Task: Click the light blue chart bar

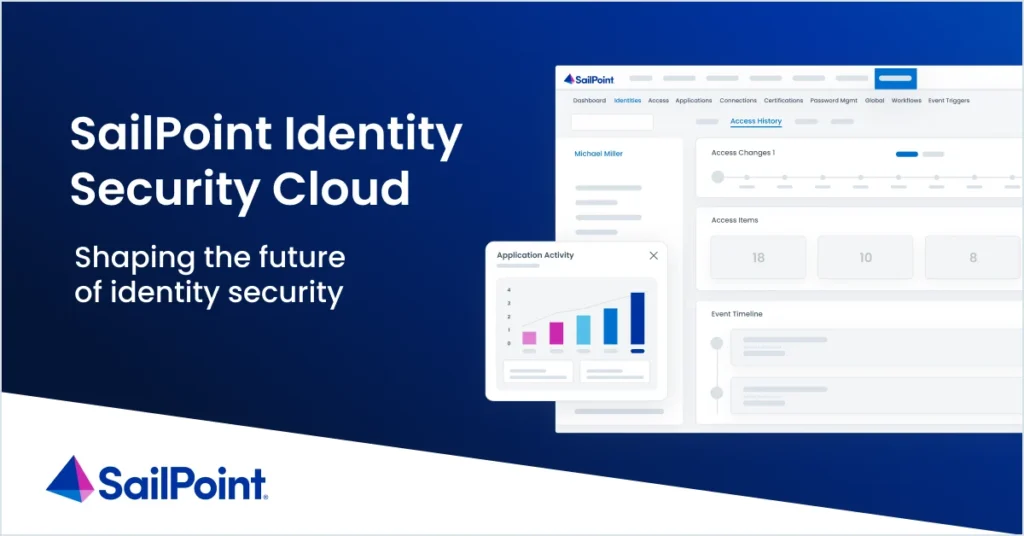Action: point(583,330)
